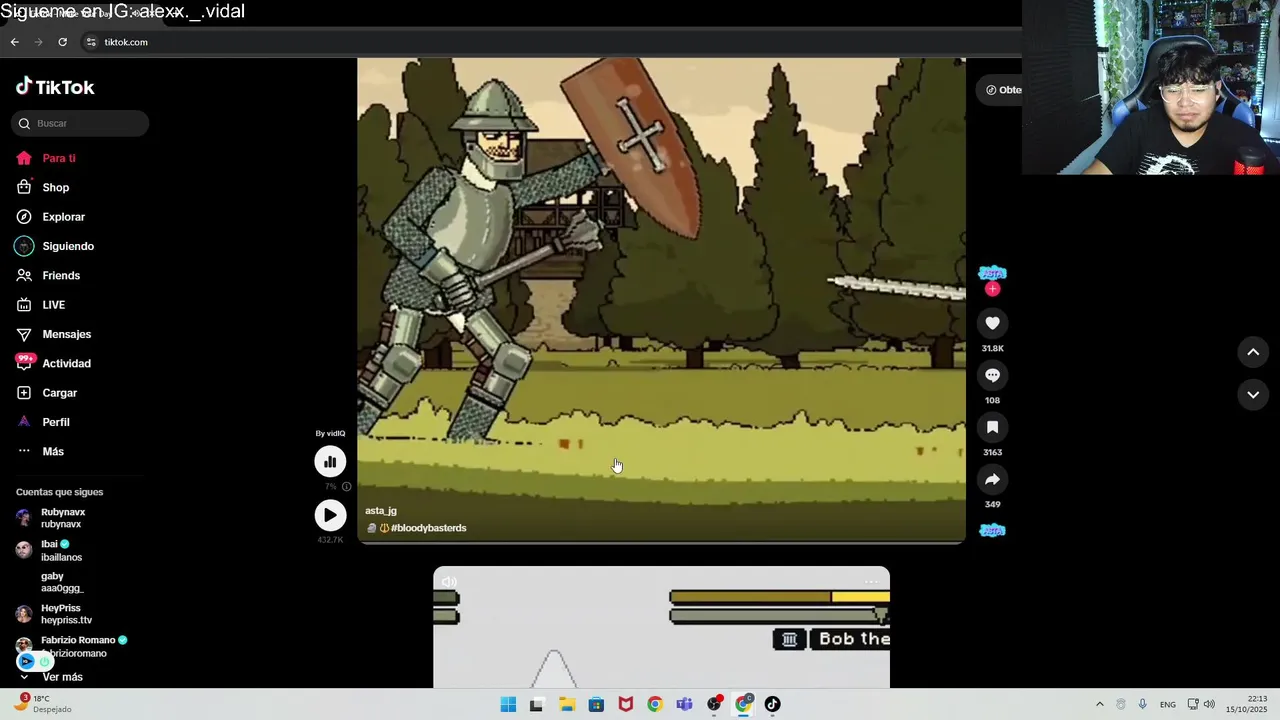The height and width of the screenshot is (720, 1280).
Task: Open next video more-options dots
Action: tap(871, 582)
